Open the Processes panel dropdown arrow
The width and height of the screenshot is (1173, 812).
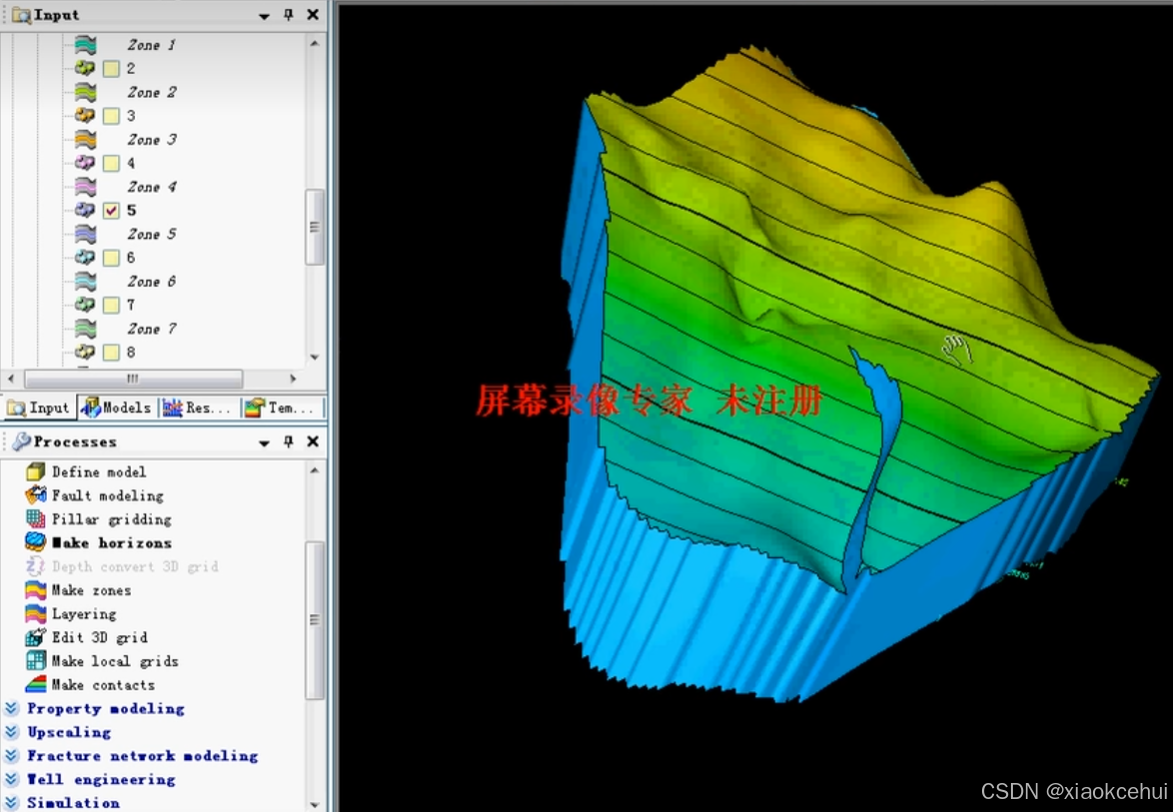click(x=264, y=443)
